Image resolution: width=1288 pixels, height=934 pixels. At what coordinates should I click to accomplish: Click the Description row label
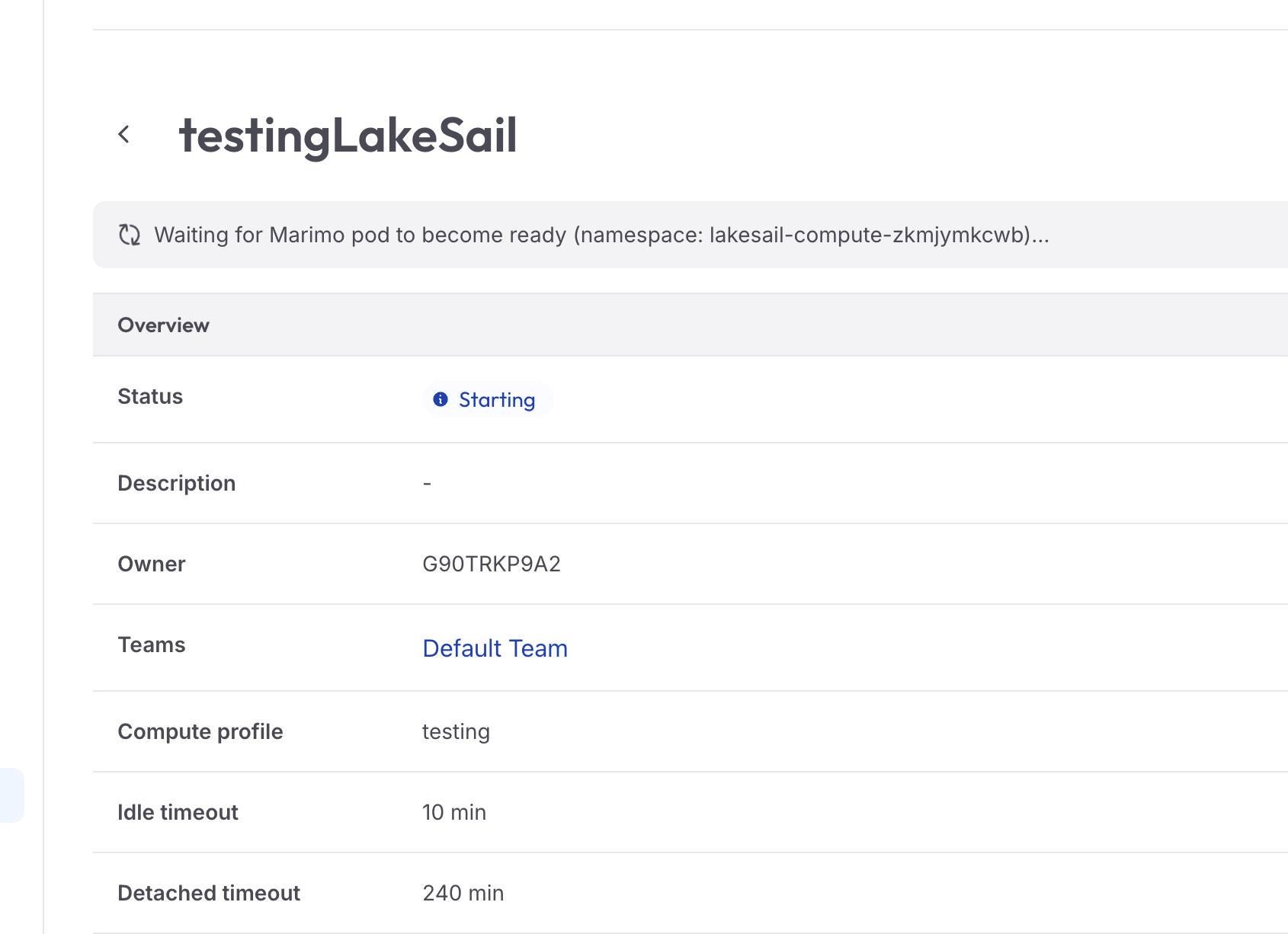tap(176, 483)
